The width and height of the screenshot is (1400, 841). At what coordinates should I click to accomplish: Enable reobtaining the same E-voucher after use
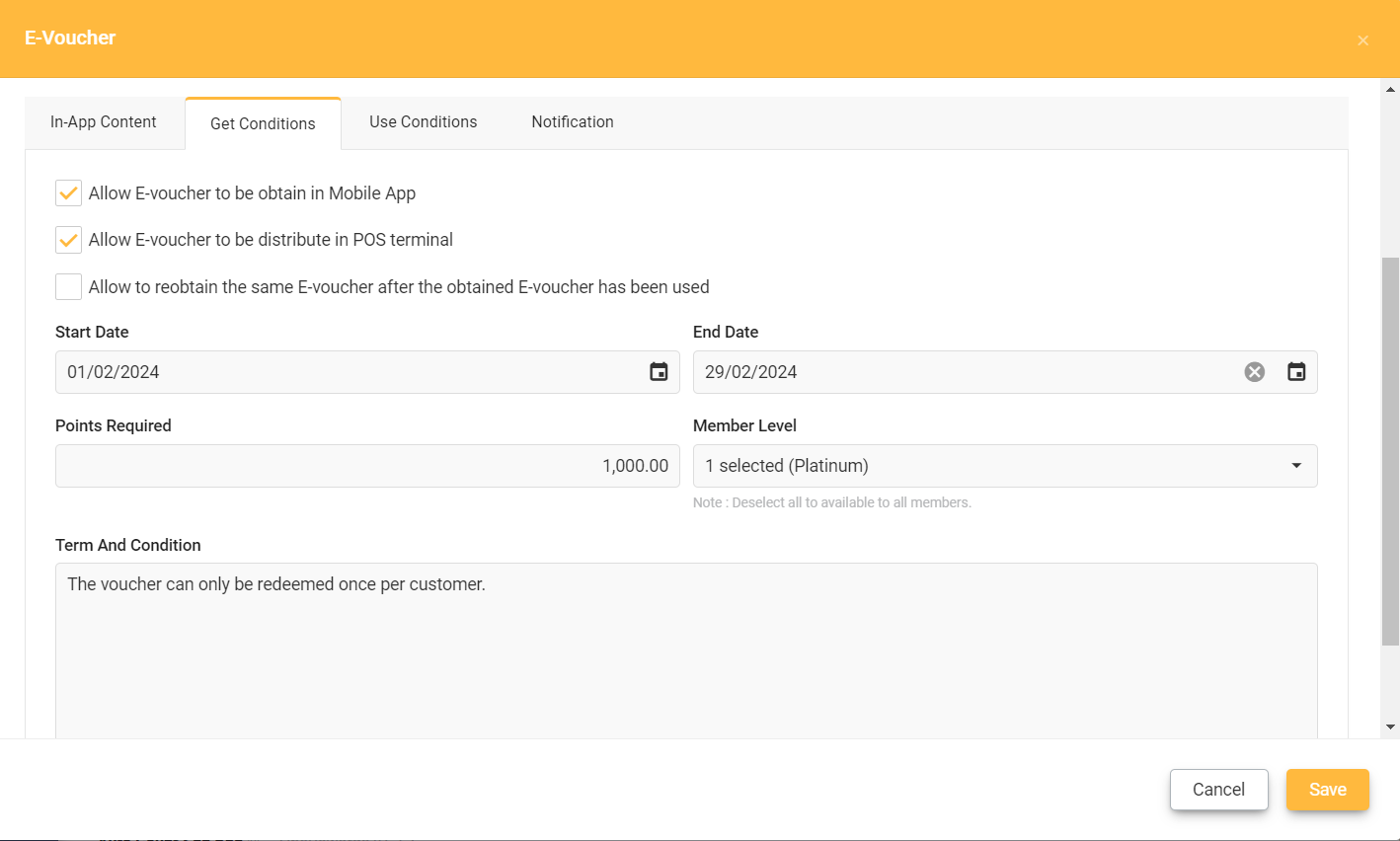pyautogui.click(x=68, y=286)
